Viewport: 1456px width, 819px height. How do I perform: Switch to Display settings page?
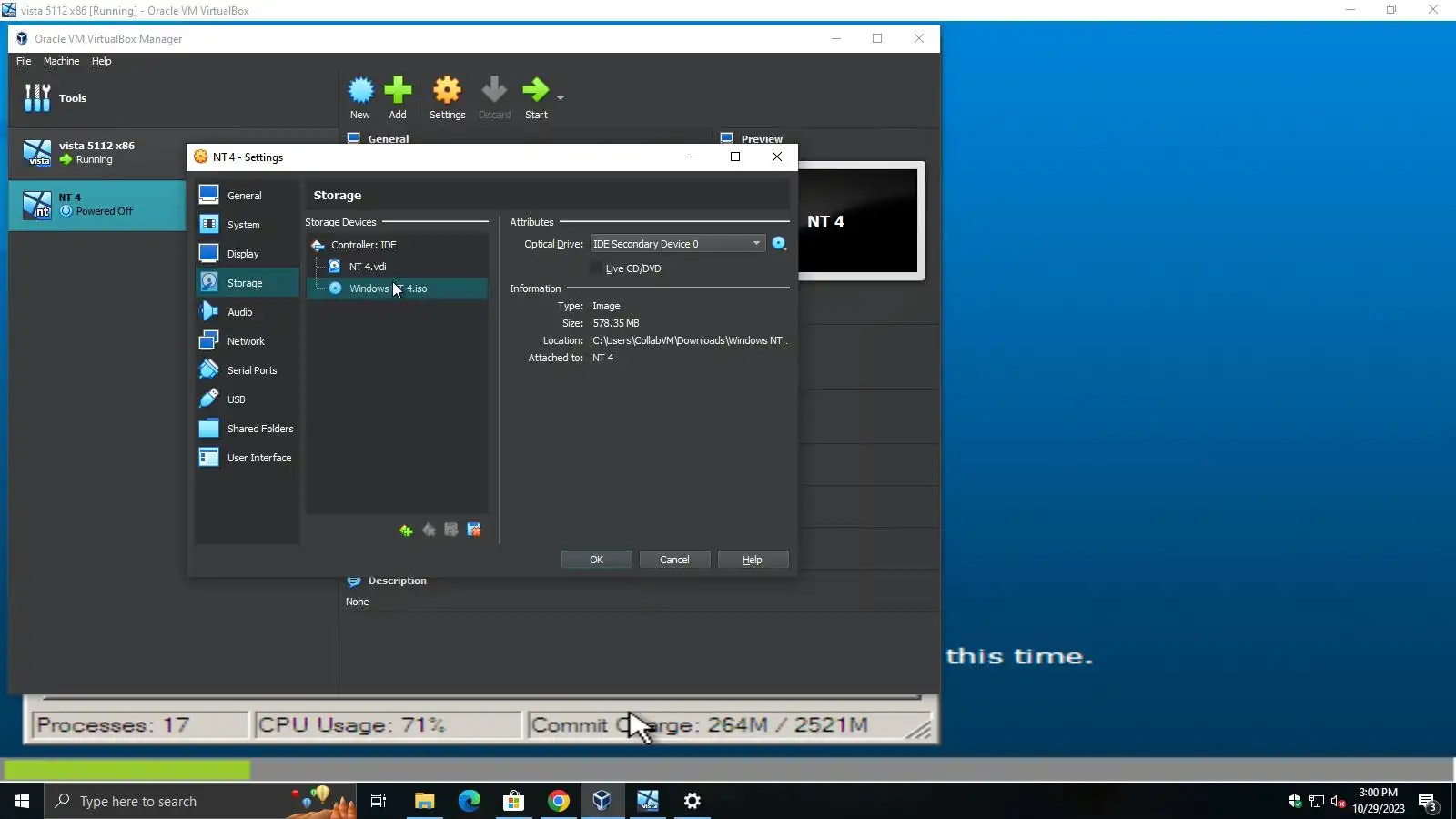pos(248,254)
